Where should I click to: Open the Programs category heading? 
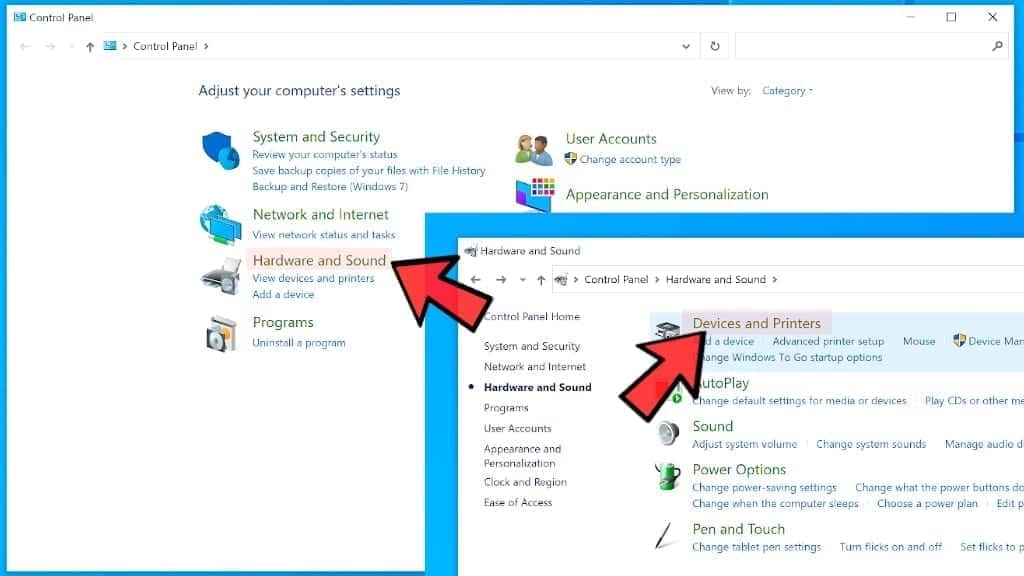pyautogui.click(x=283, y=323)
